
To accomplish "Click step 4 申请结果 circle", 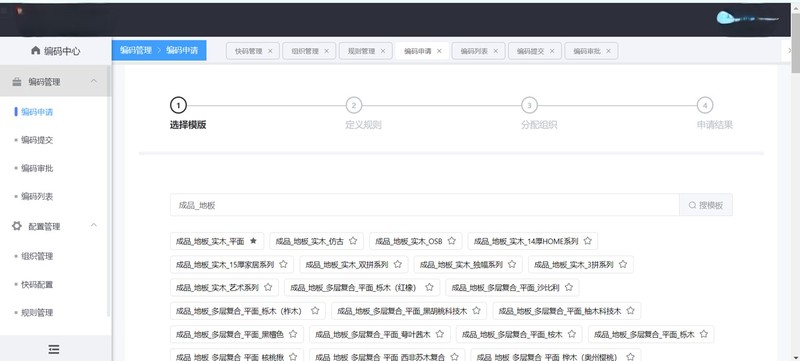I will click(x=705, y=106).
